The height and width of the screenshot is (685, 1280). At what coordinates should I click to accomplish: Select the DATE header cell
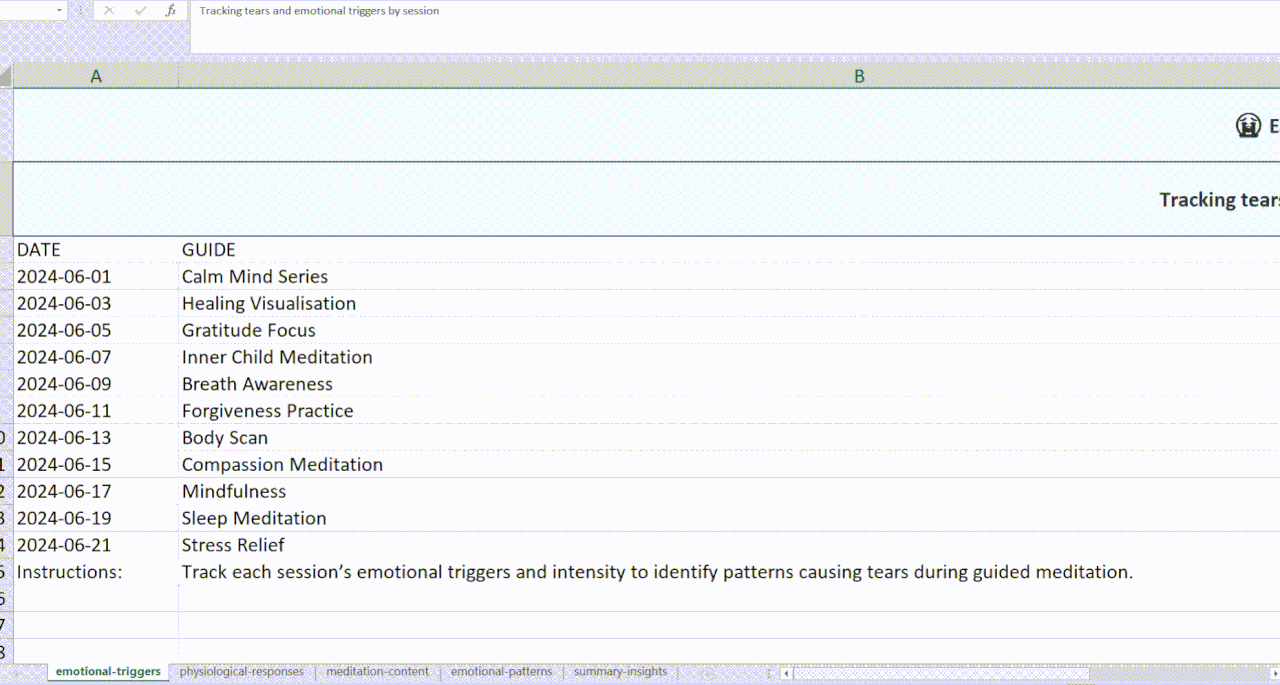(x=96, y=250)
